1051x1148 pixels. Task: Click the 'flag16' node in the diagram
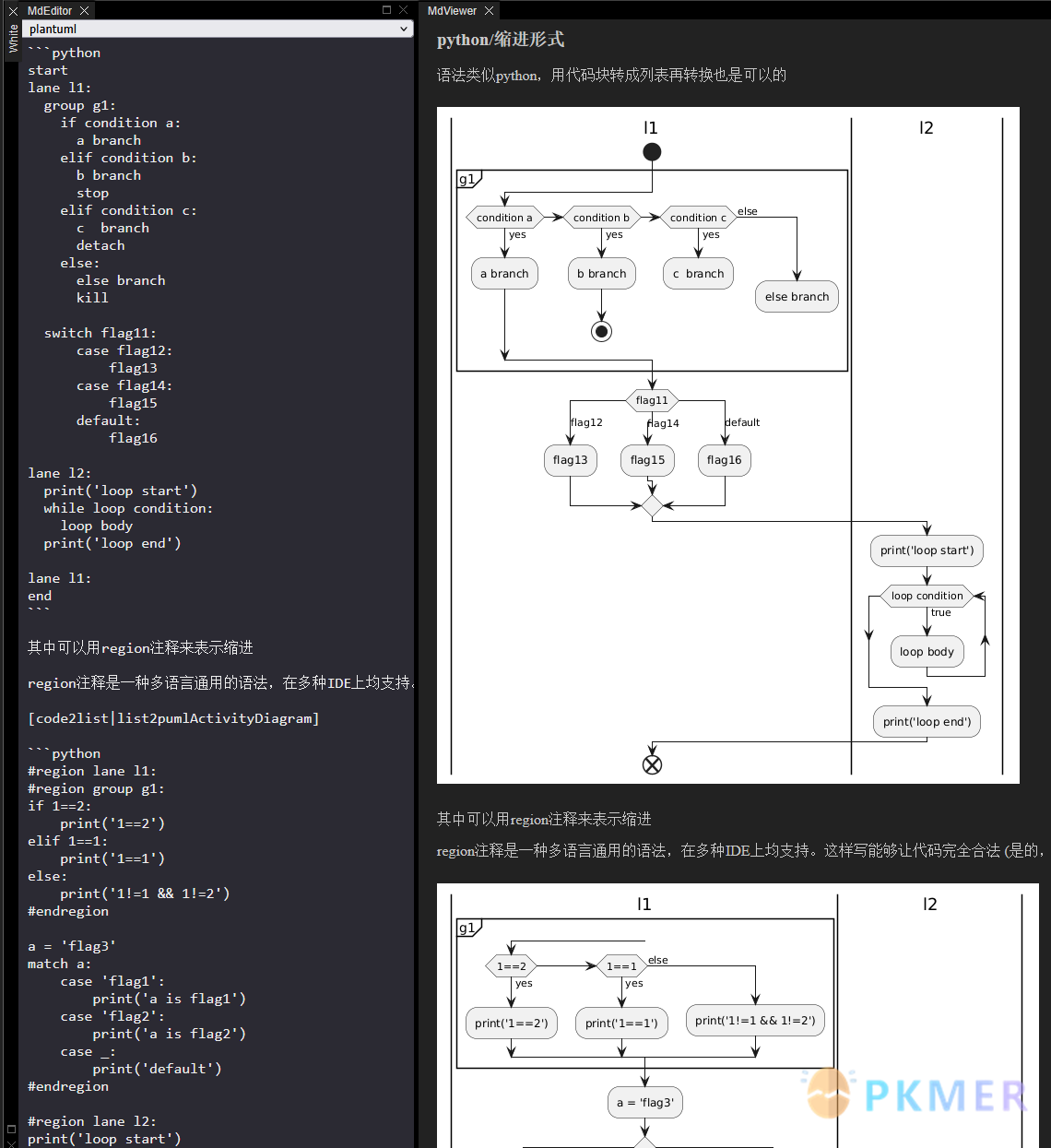[724, 460]
